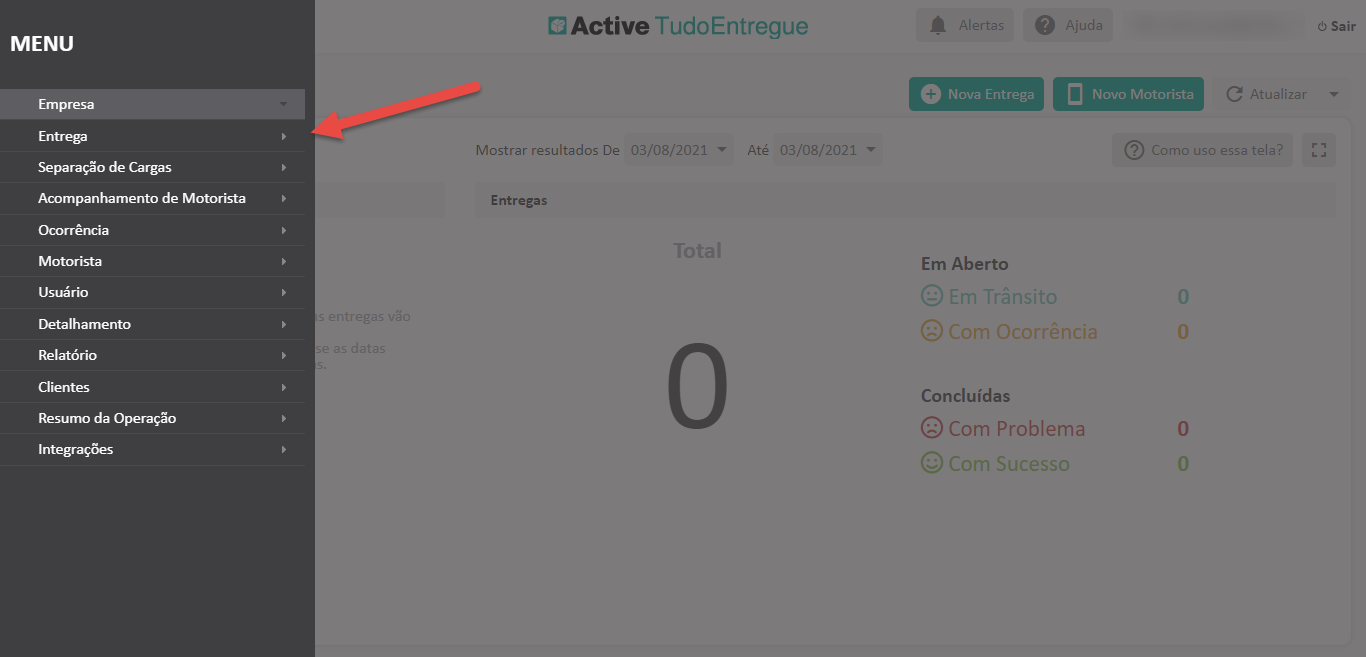
Task: Click the Com Sucesso status link
Action: coord(1009,464)
